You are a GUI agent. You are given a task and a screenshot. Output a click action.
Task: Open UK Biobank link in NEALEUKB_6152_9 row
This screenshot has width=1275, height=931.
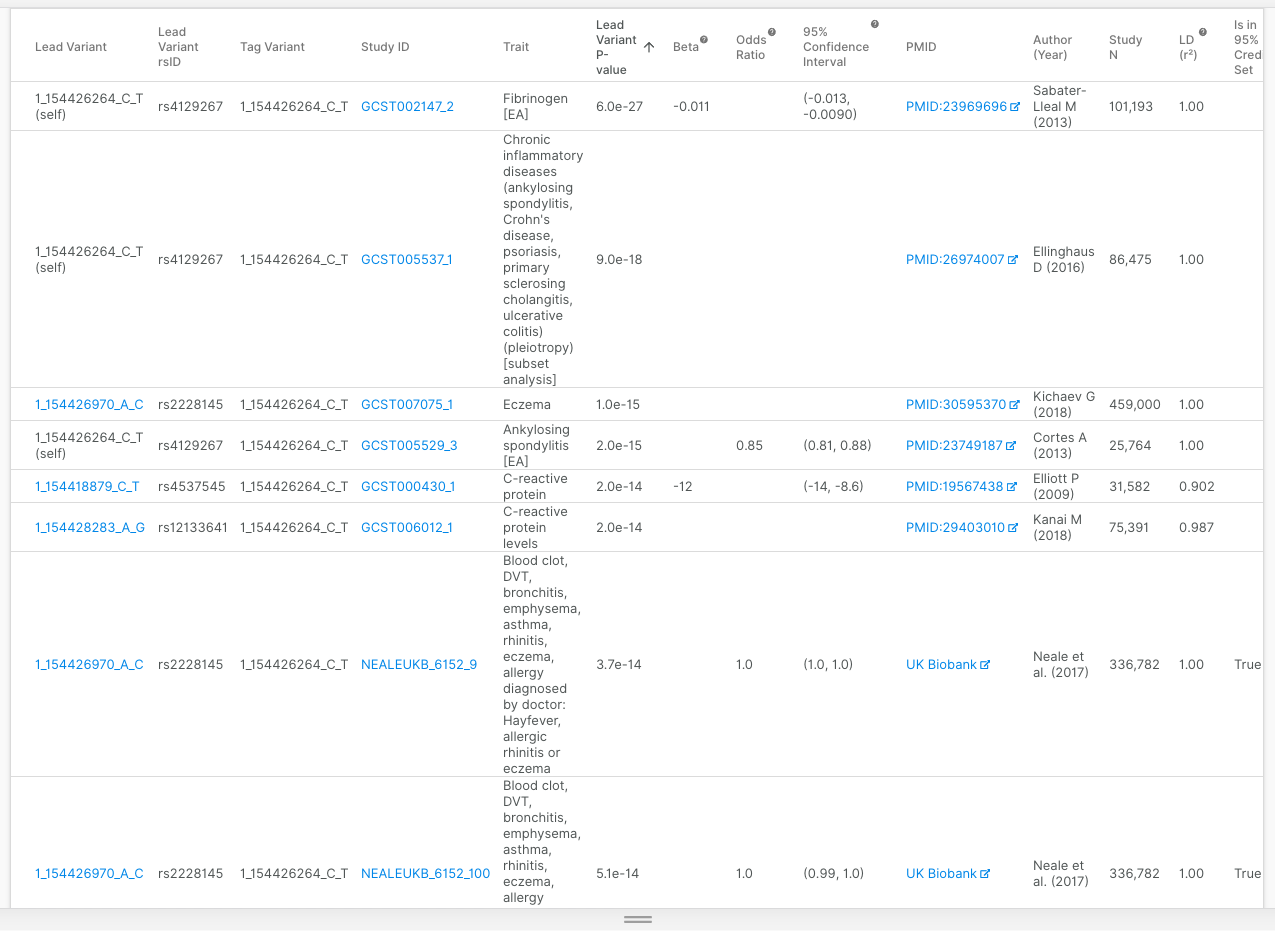(948, 665)
